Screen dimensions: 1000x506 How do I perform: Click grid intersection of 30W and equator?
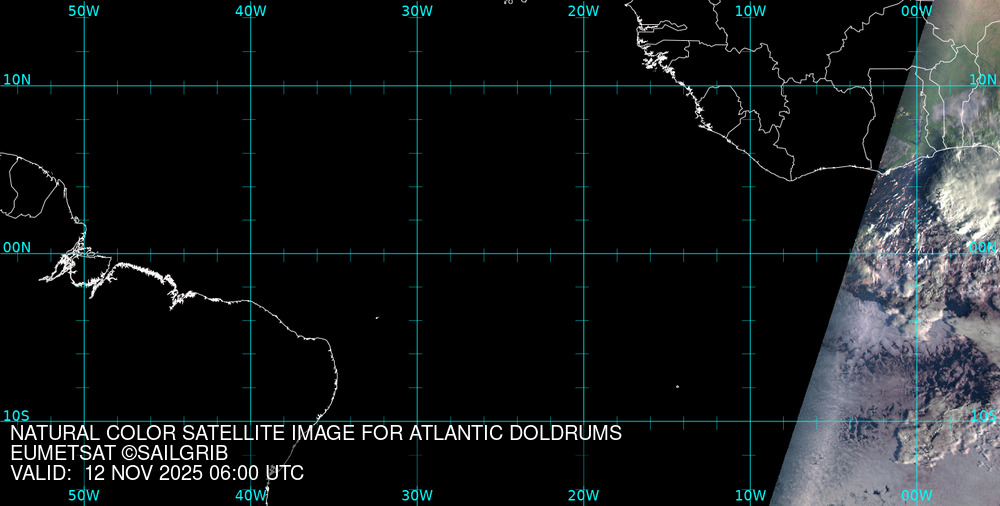tap(417, 253)
